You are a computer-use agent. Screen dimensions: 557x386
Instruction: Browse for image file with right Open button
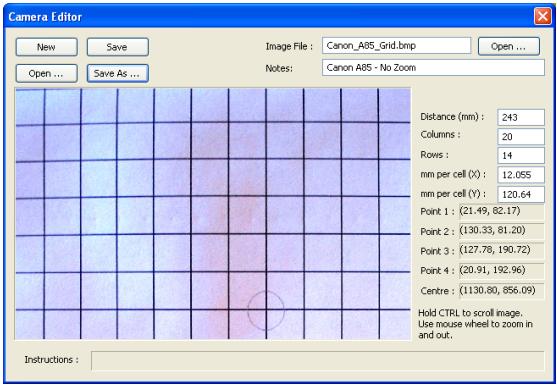pyautogui.click(x=509, y=47)
